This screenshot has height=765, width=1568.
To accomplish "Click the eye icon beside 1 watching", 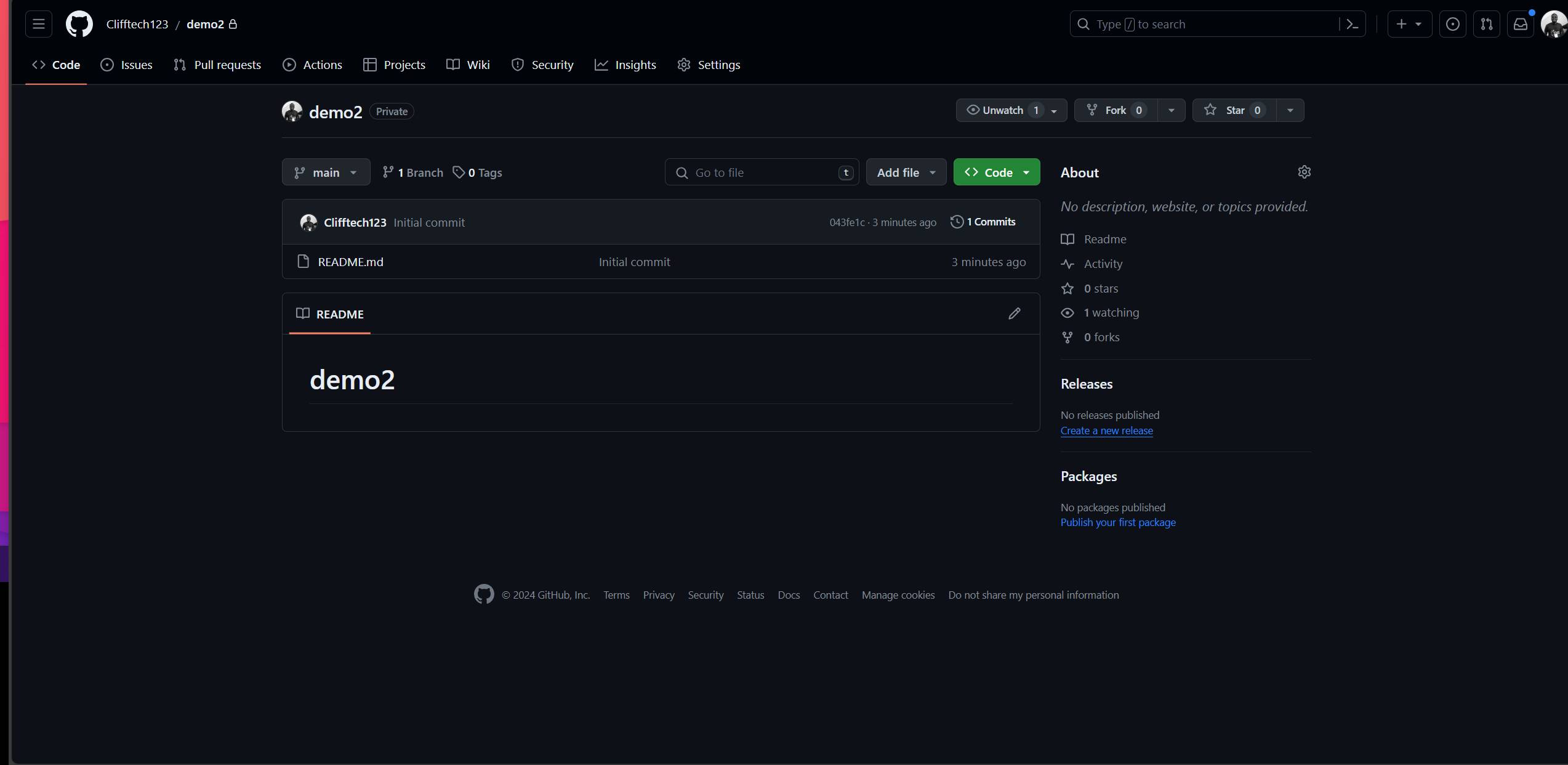I will [1067, 313].
